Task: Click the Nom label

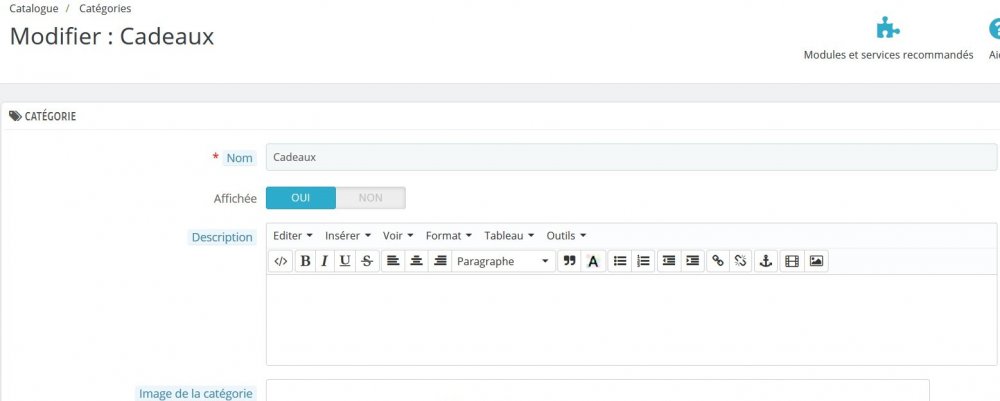Action: 240,157
